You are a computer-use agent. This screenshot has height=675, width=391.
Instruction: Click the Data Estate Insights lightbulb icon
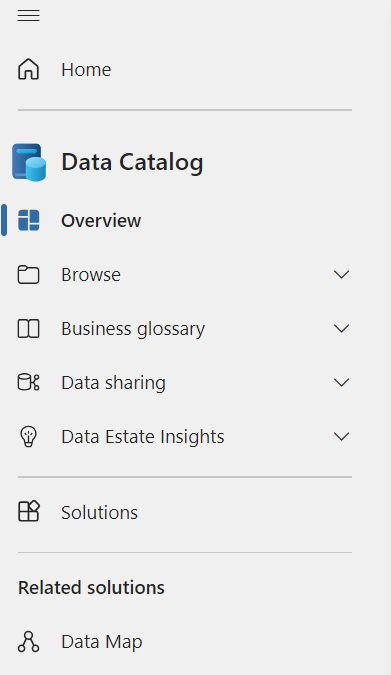click(28, 437)
